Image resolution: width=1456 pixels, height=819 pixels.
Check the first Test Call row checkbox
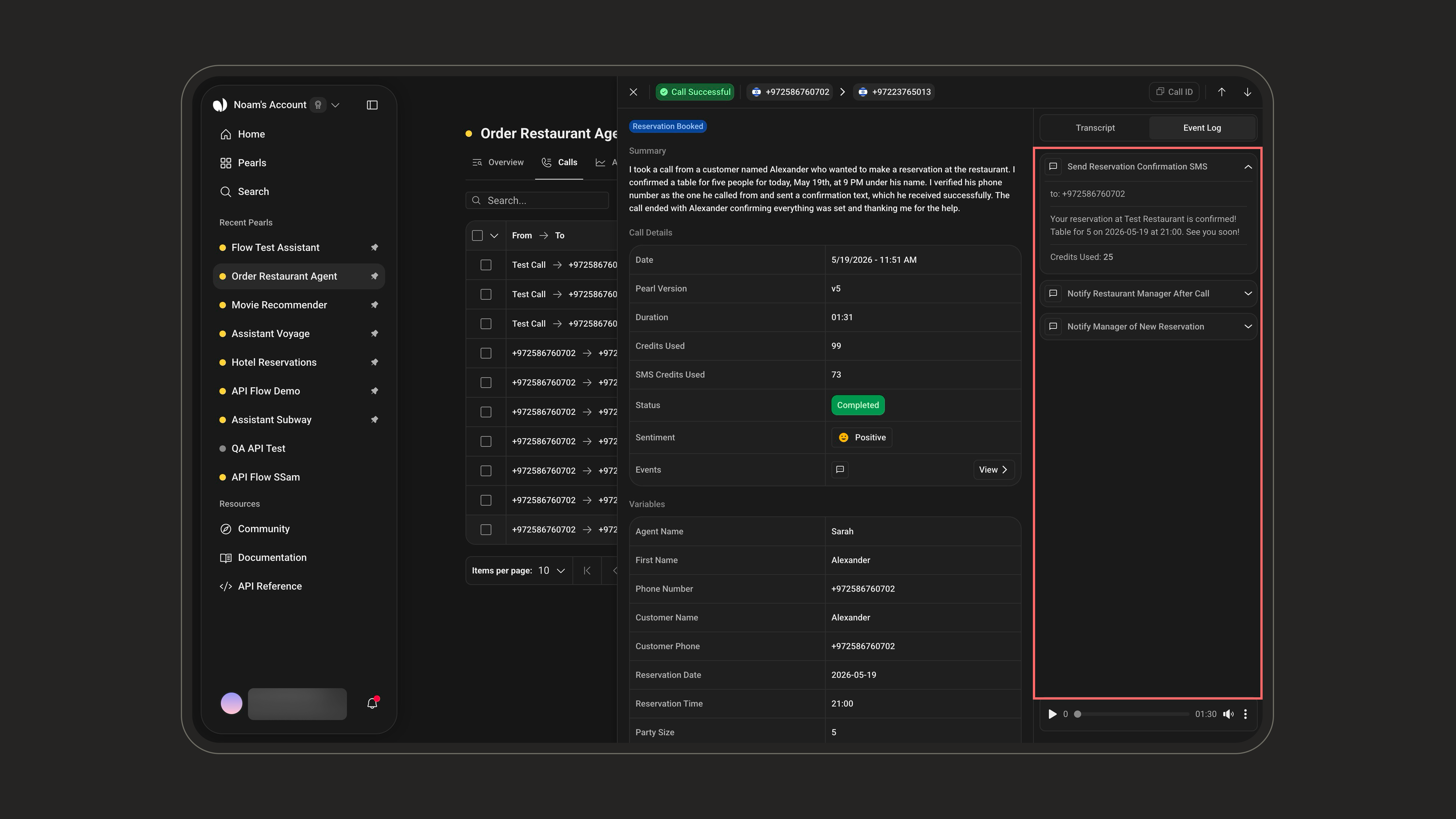(x=485, y=265)
